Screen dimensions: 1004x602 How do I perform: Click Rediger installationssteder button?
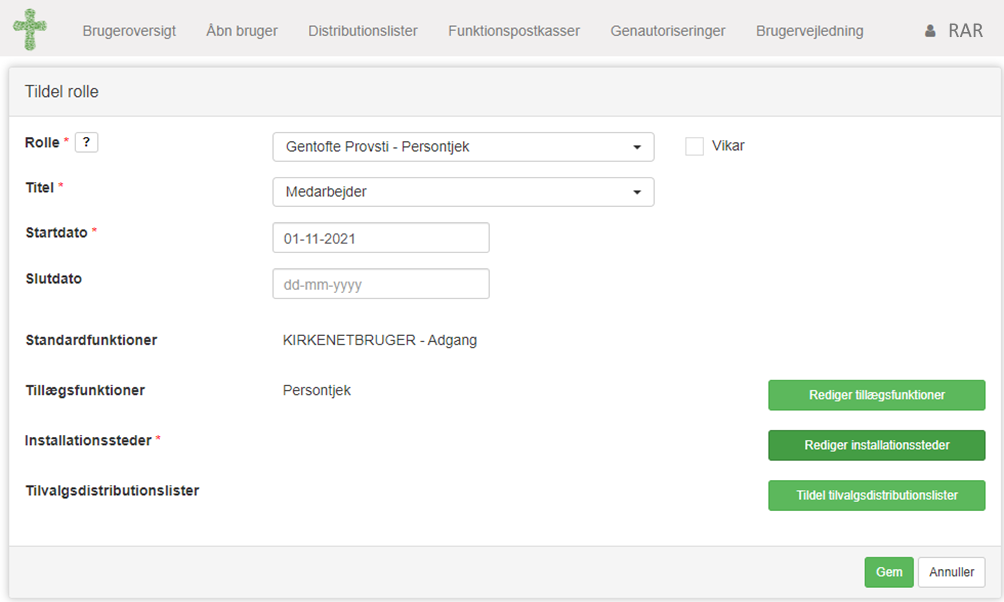click(877, 445)
